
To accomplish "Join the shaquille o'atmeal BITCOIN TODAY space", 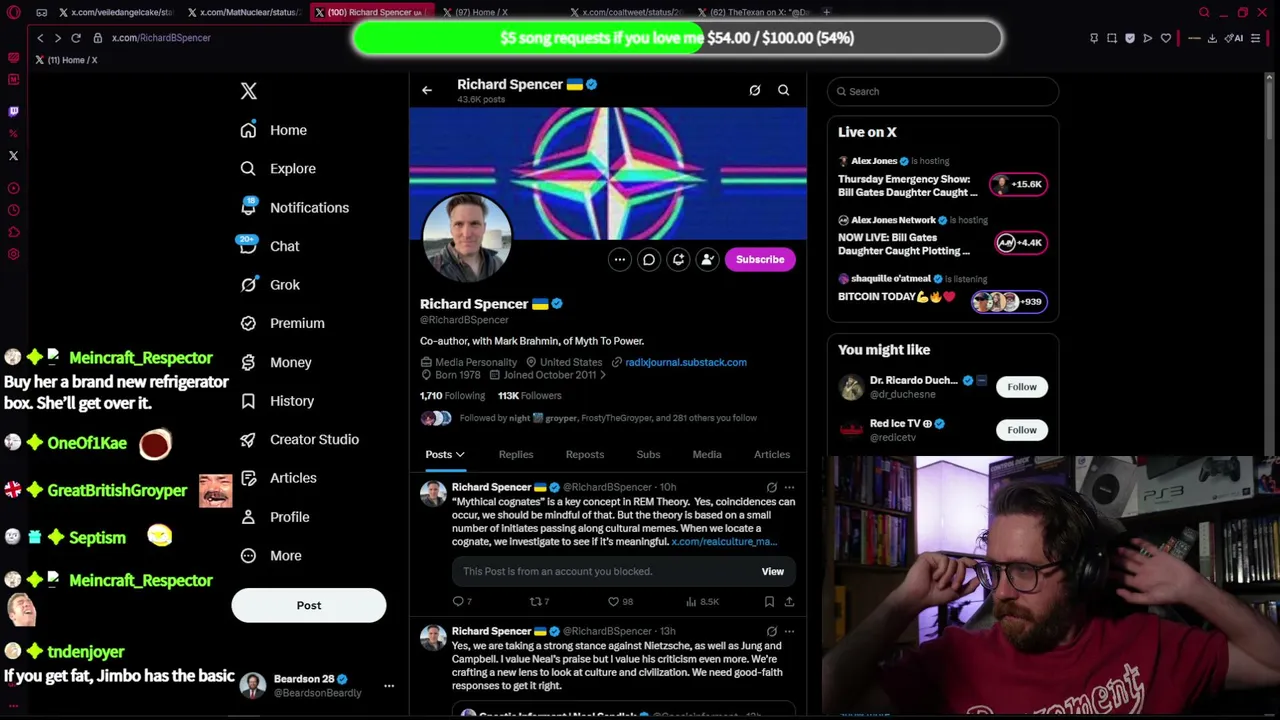I will (942, 294).
